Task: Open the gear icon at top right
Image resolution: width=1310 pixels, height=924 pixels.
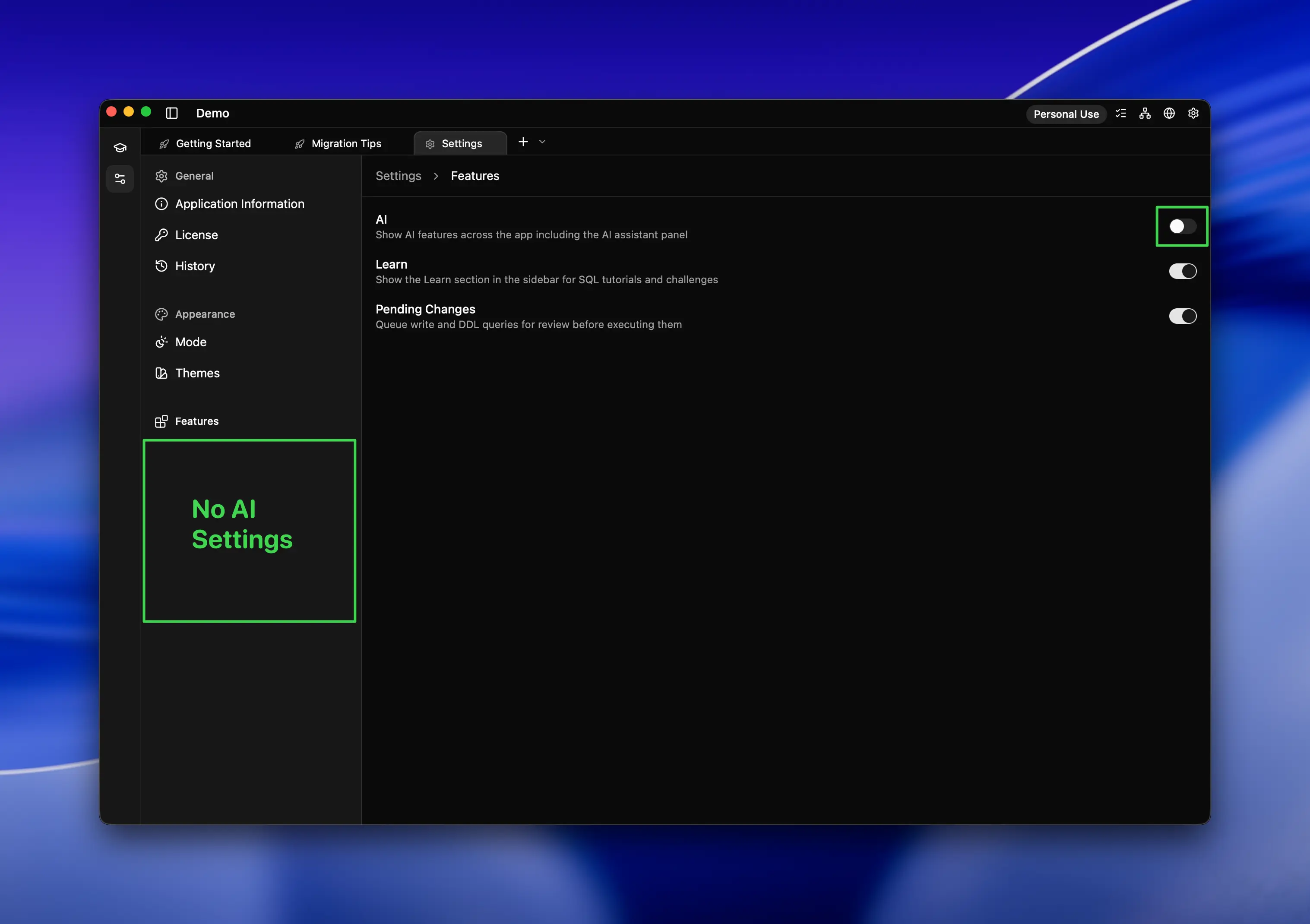Action: pos(1193,114)
